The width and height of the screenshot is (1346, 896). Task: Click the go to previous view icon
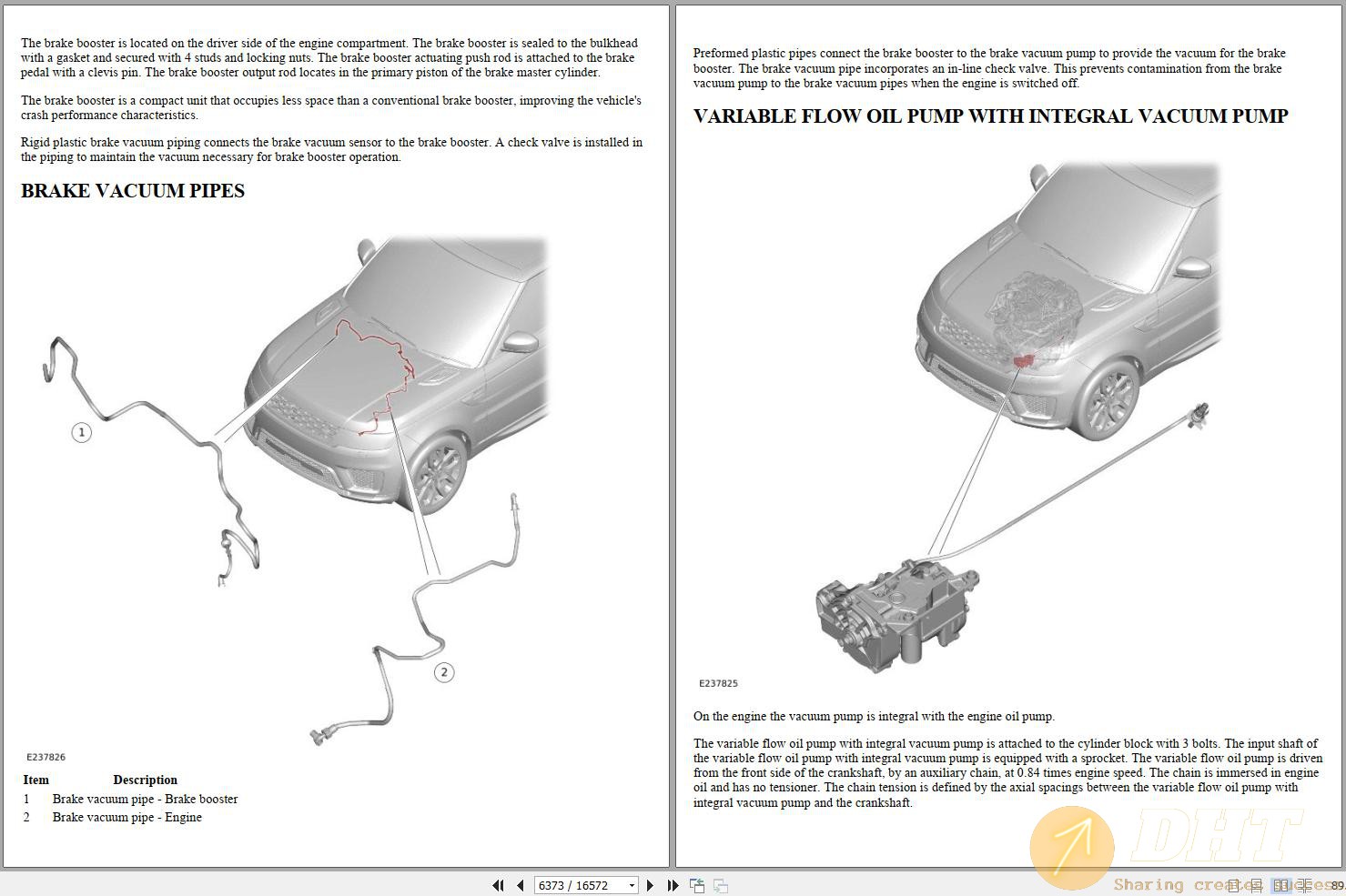pos(697,885)
